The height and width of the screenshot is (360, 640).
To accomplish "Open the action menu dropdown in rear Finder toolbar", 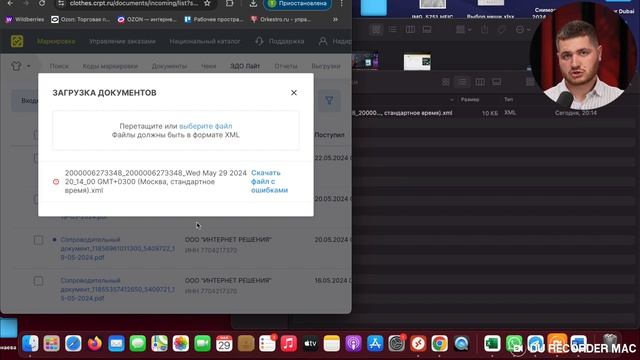I will tap(522, 29).
